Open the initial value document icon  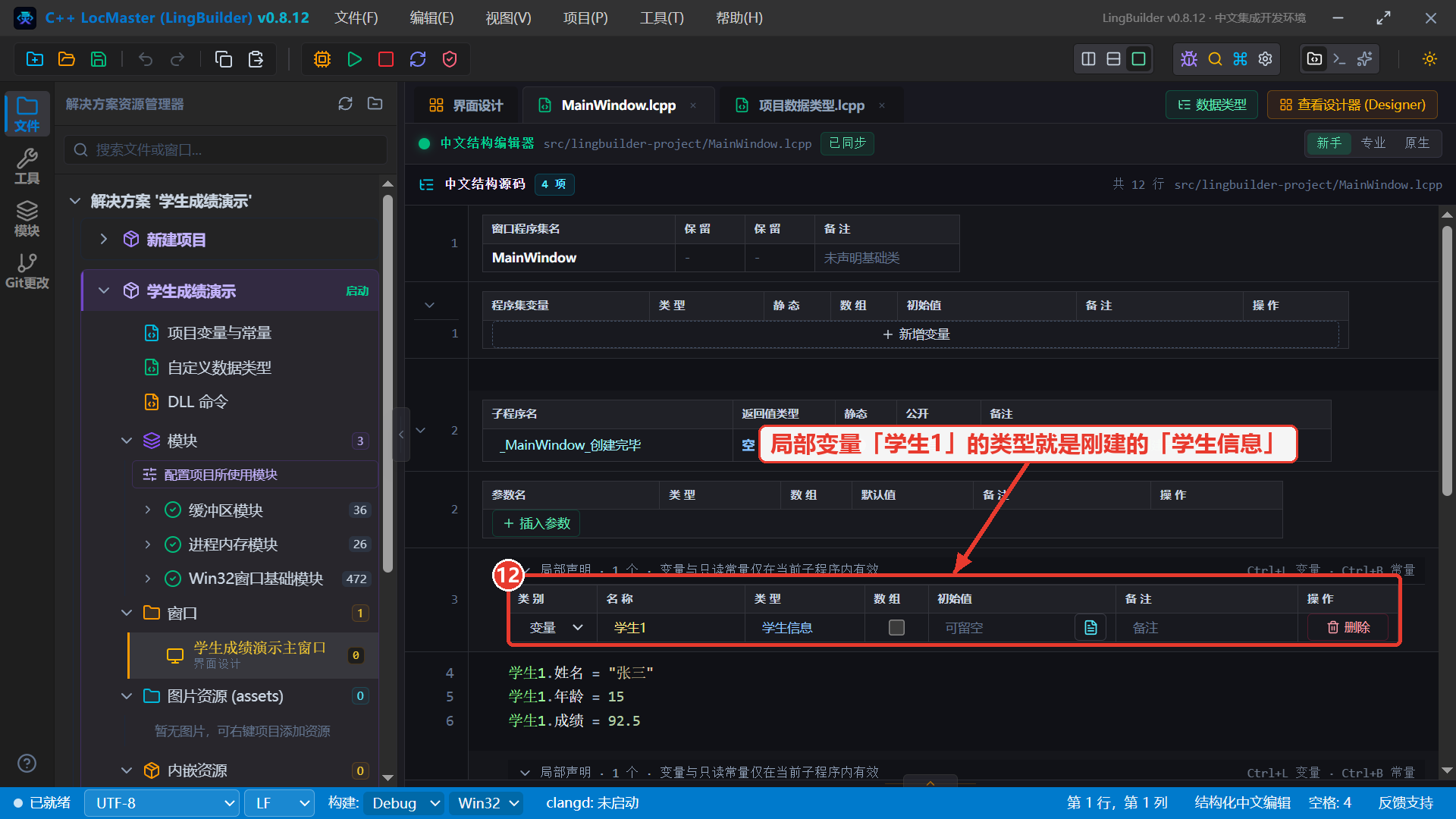coord(1090,628)
